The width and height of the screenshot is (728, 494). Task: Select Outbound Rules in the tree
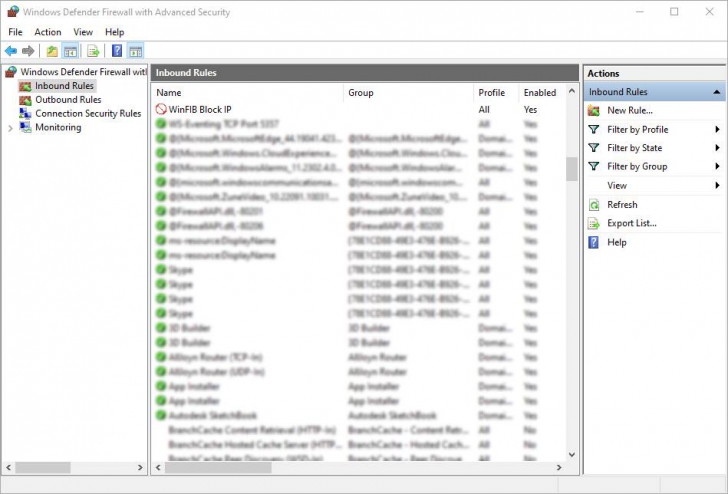(68, 100)
